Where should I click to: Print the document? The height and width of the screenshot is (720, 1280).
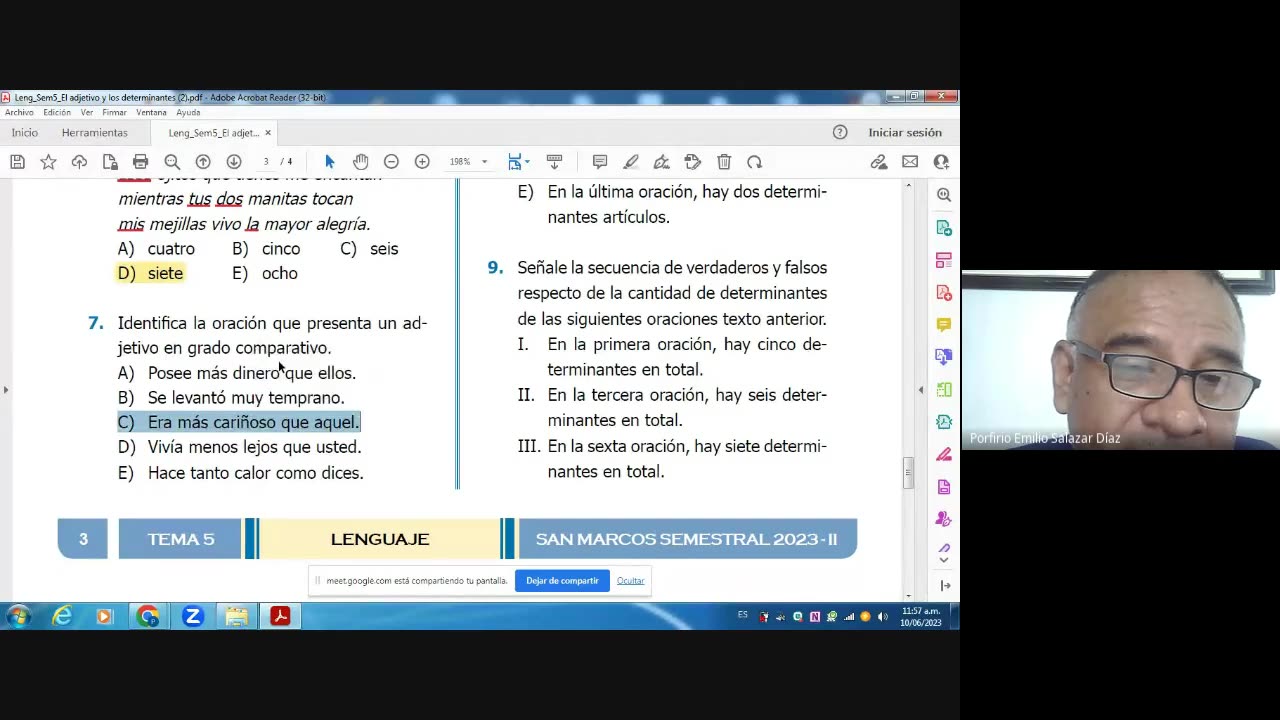141,162
